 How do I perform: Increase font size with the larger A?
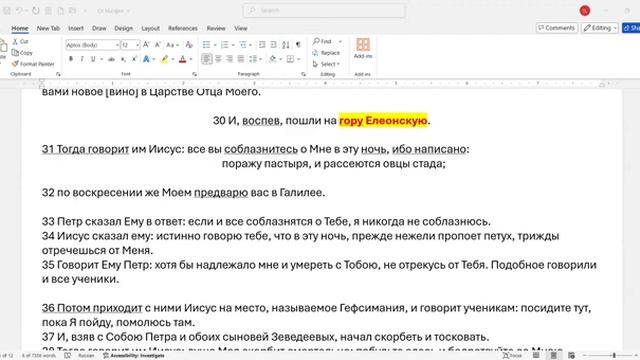[x=146, y=44]
